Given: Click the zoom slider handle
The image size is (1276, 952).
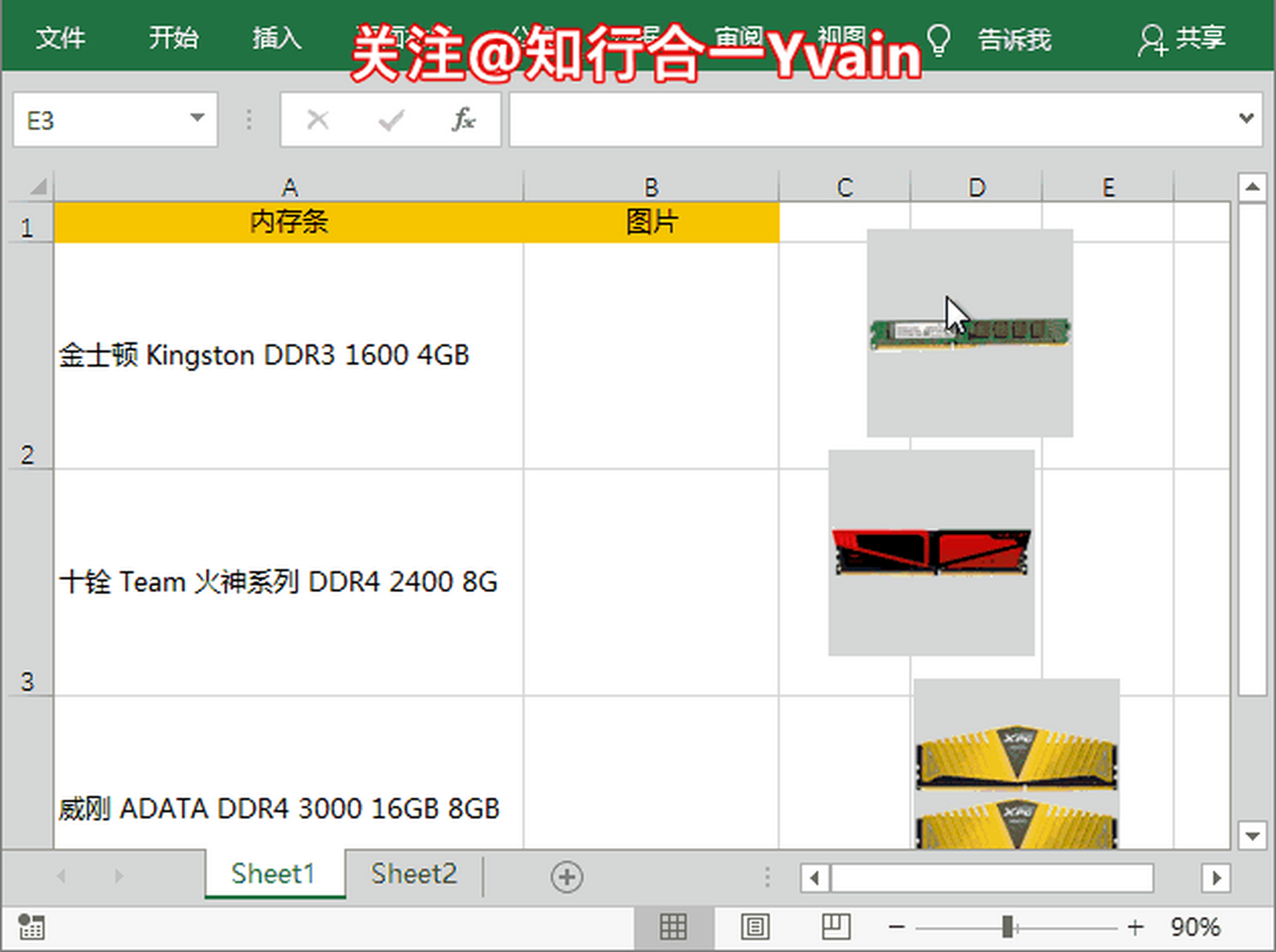Looking at the screenshot, I should tap(1008, 927).
